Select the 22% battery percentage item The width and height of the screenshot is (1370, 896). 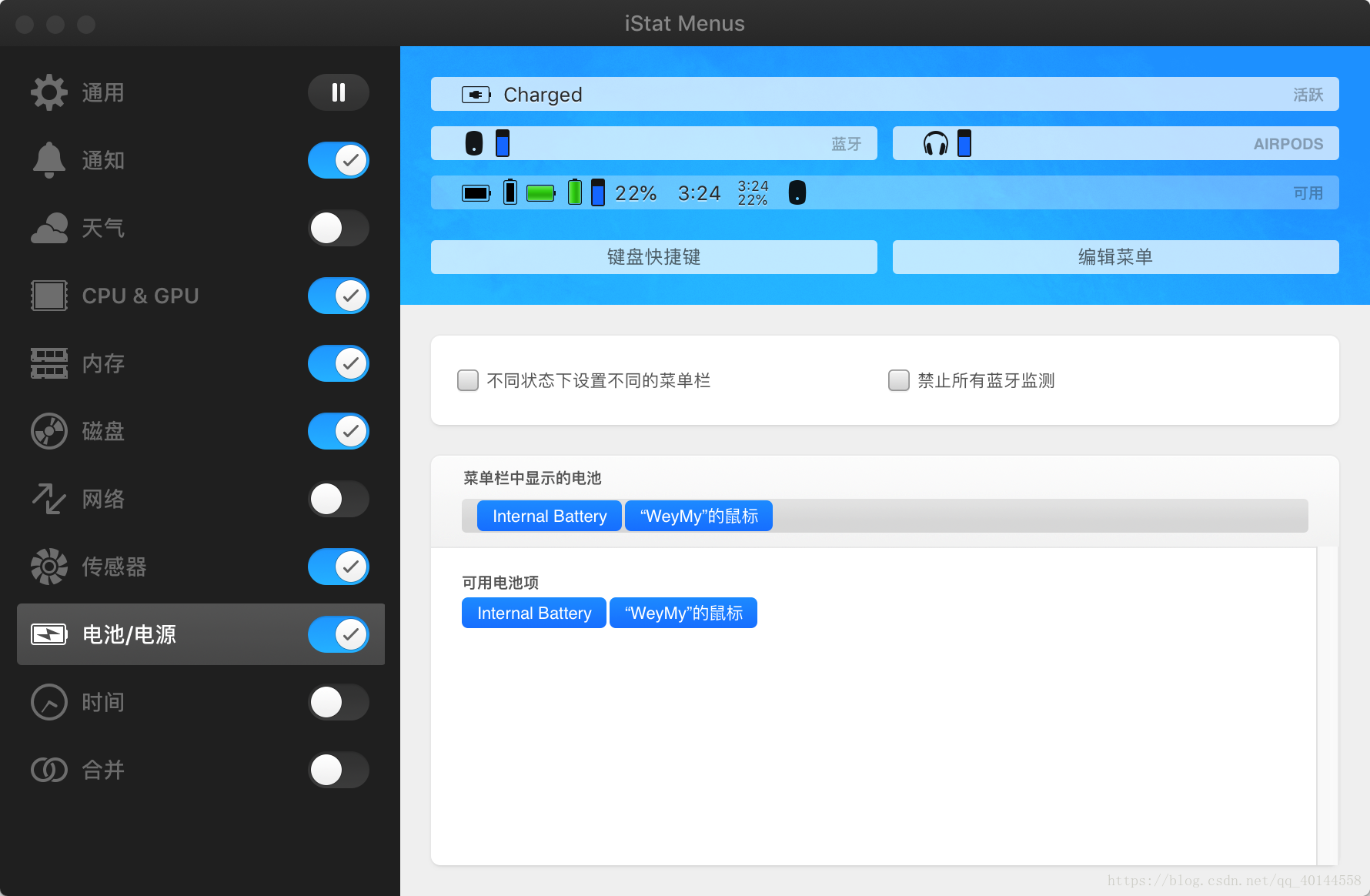point(636,193)
